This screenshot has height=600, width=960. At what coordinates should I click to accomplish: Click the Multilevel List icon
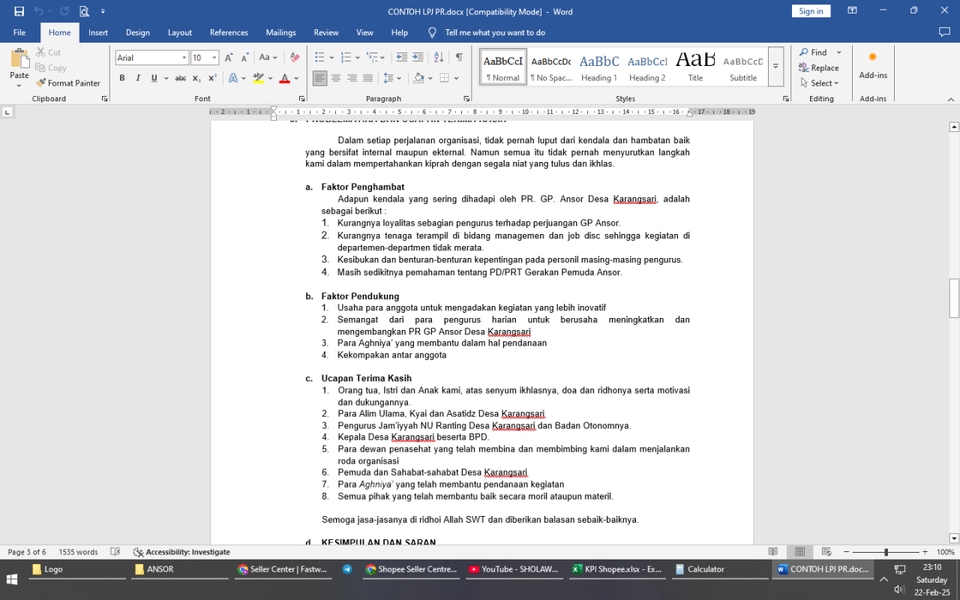(x=372, y=58)
